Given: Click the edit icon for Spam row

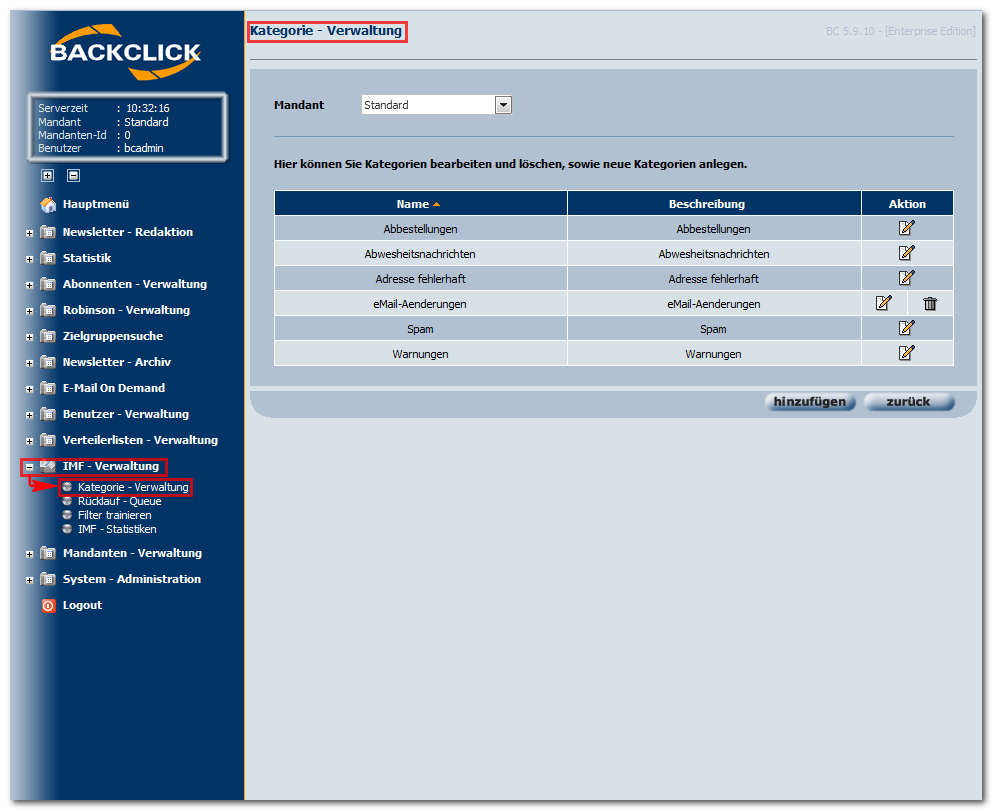Looking at the screenshot, I should pyautogui.click(x=906, y=328).
